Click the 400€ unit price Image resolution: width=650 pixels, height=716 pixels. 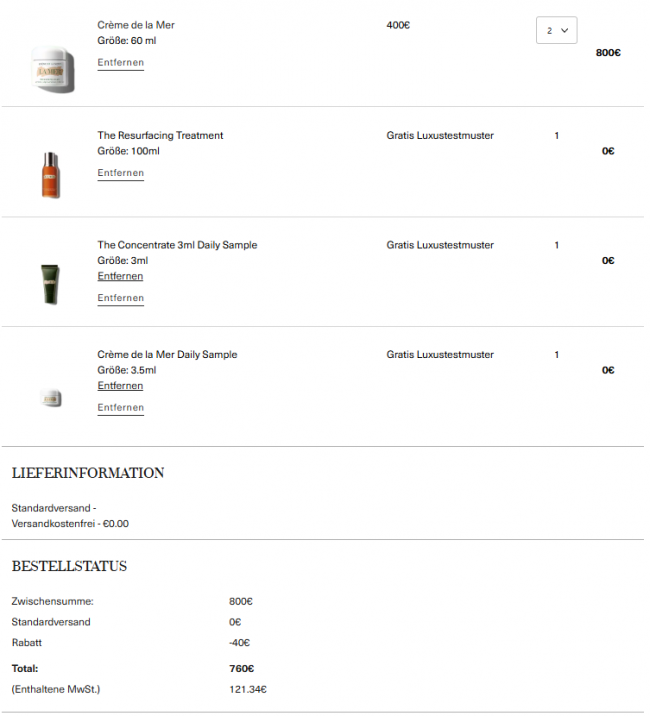coord(398,25)
